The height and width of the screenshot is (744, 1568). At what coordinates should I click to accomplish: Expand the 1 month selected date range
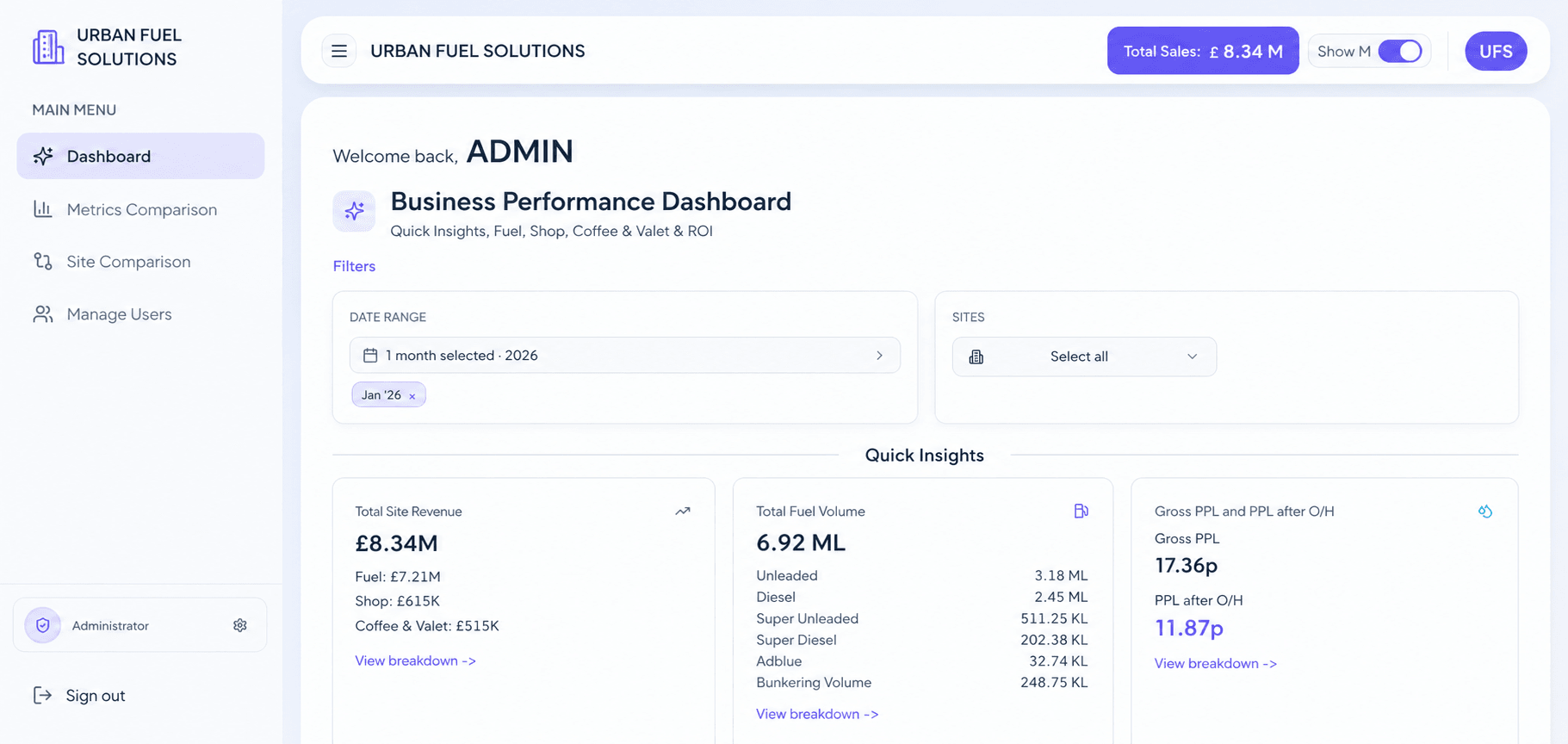(625, 356)
